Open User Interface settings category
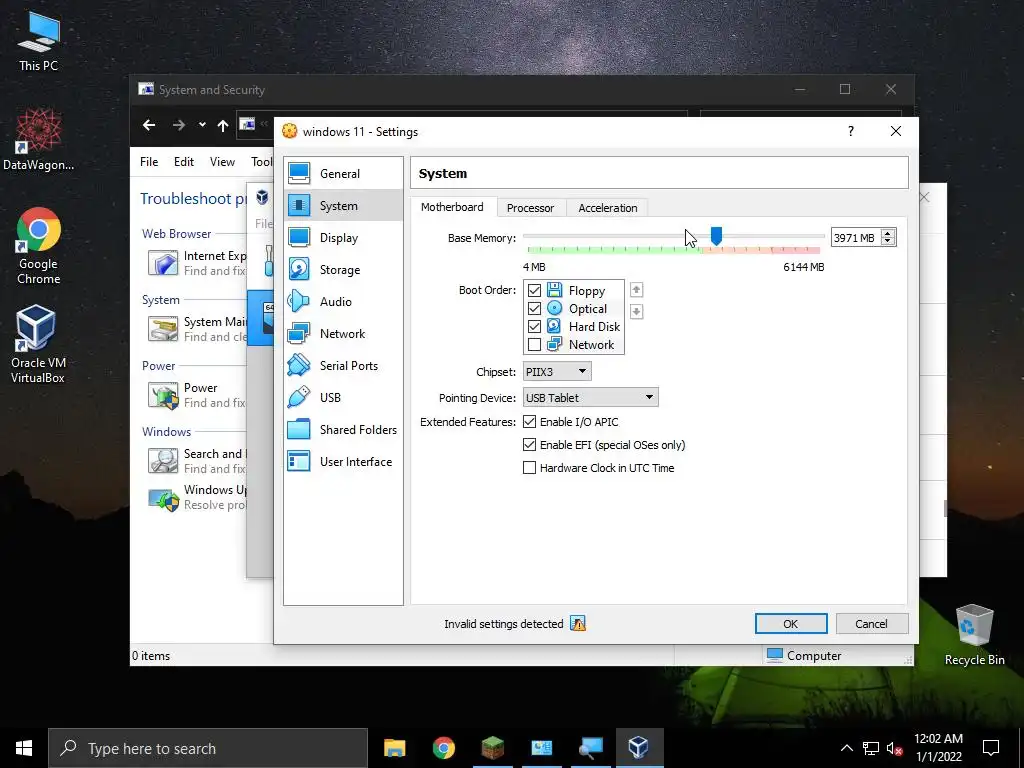1024x768 pixels. pos(343,462)
